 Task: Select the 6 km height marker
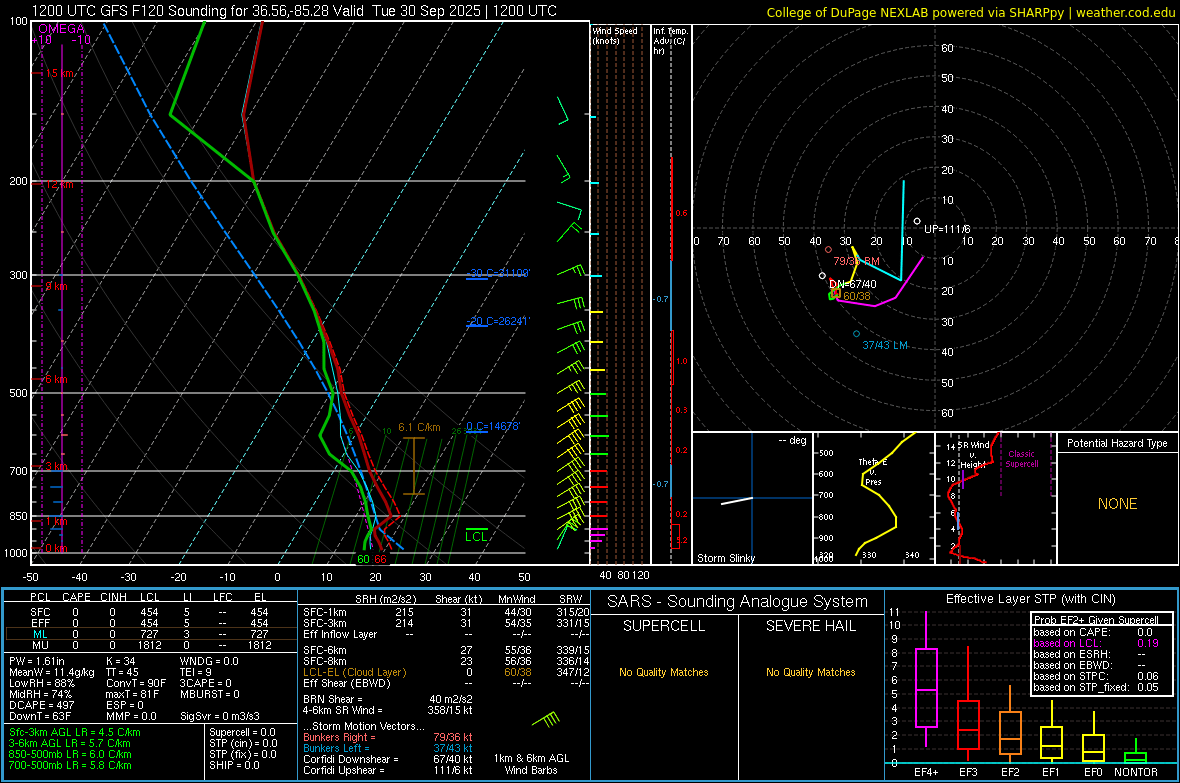click(56, 379)
